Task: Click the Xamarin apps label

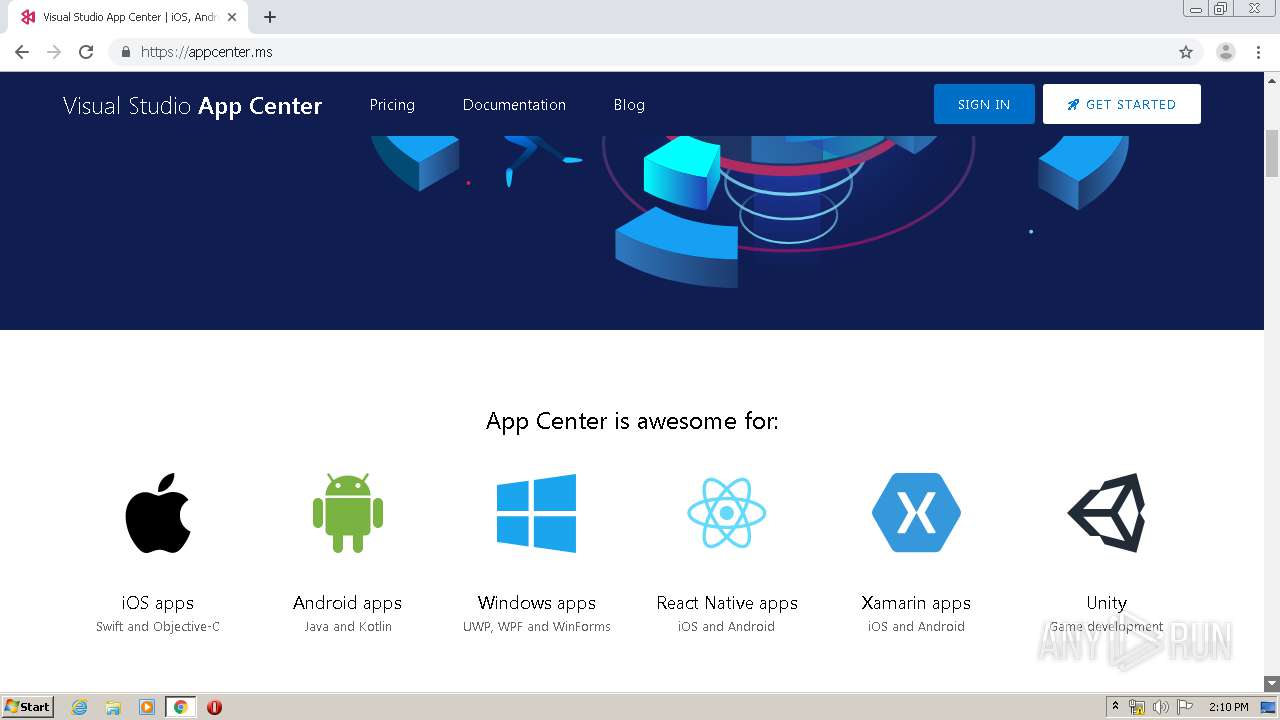Action: 916,603
